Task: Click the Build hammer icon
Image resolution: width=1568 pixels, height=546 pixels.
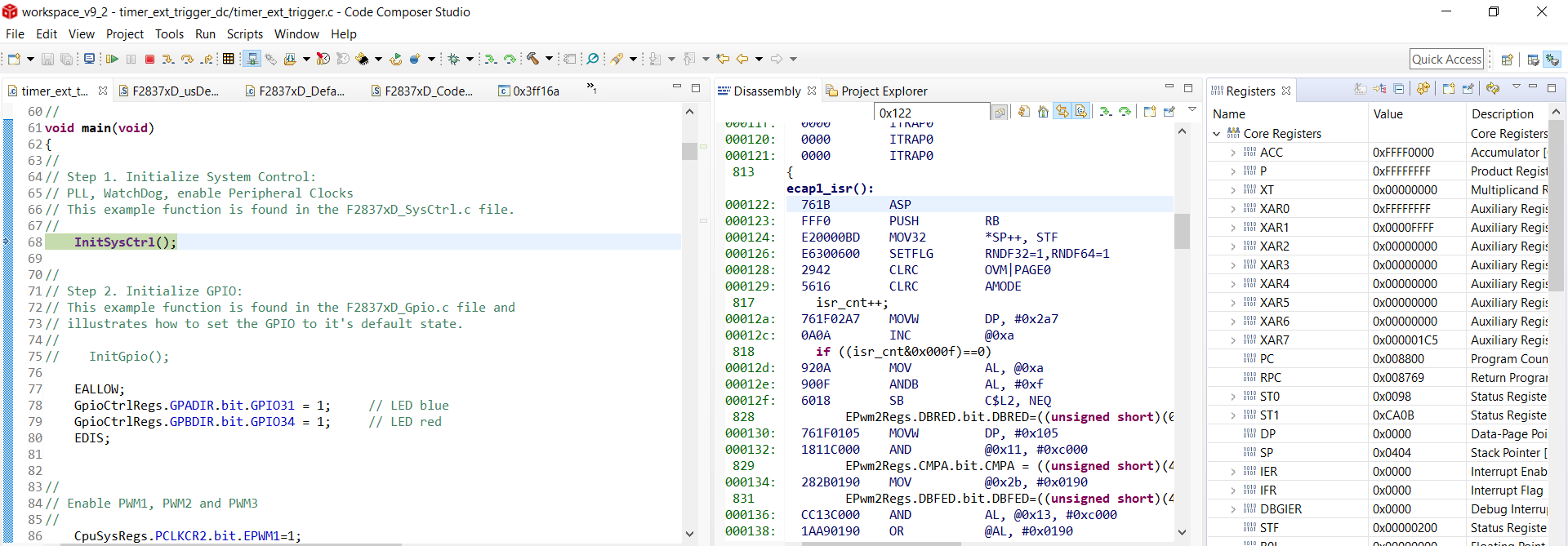Action: (x=532, y=59)
